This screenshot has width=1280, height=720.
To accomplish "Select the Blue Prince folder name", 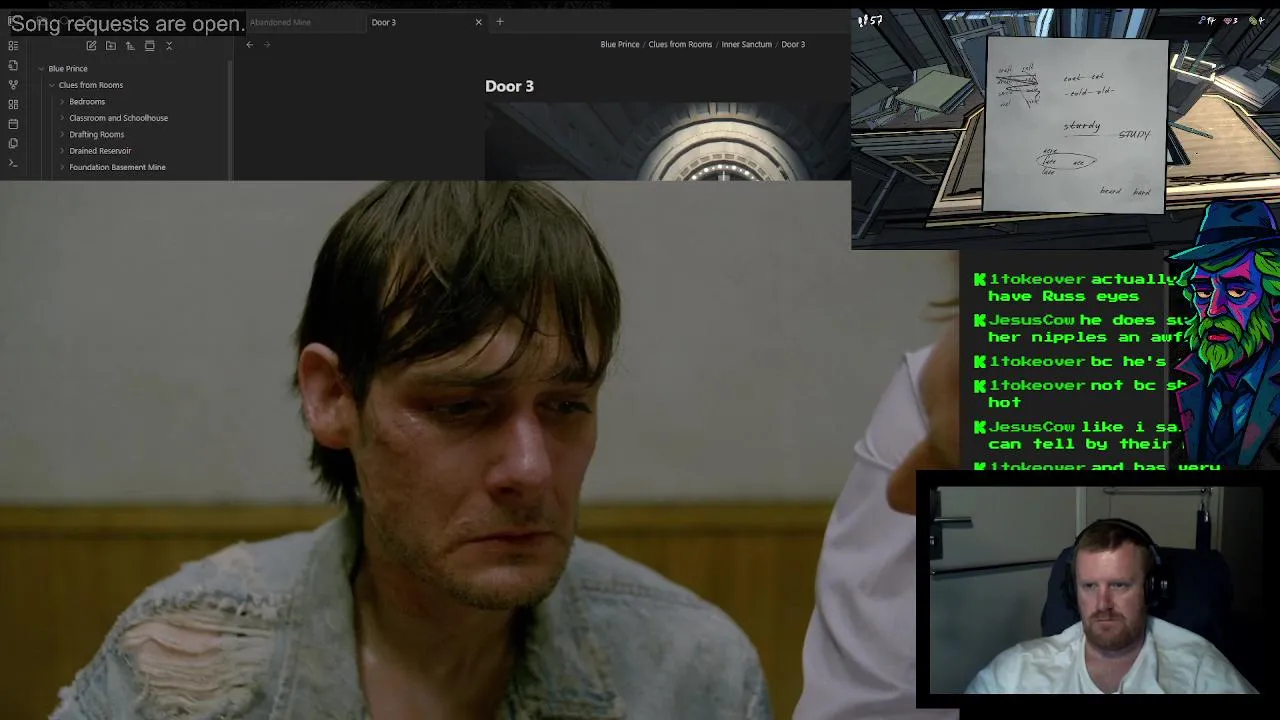I will [68, 69].
